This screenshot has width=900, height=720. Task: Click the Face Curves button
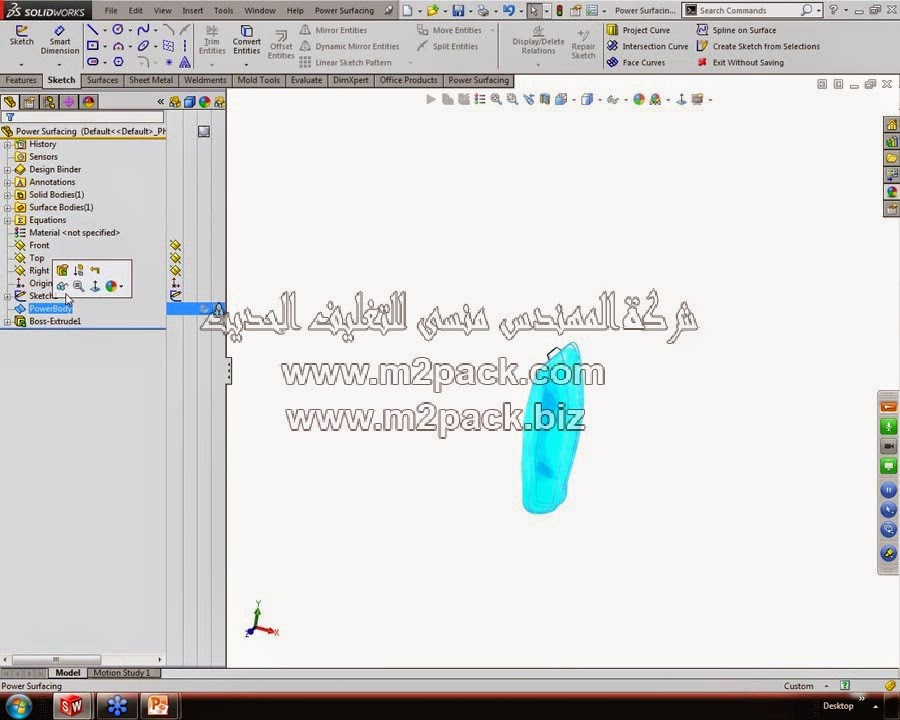(x=636, y=62)
